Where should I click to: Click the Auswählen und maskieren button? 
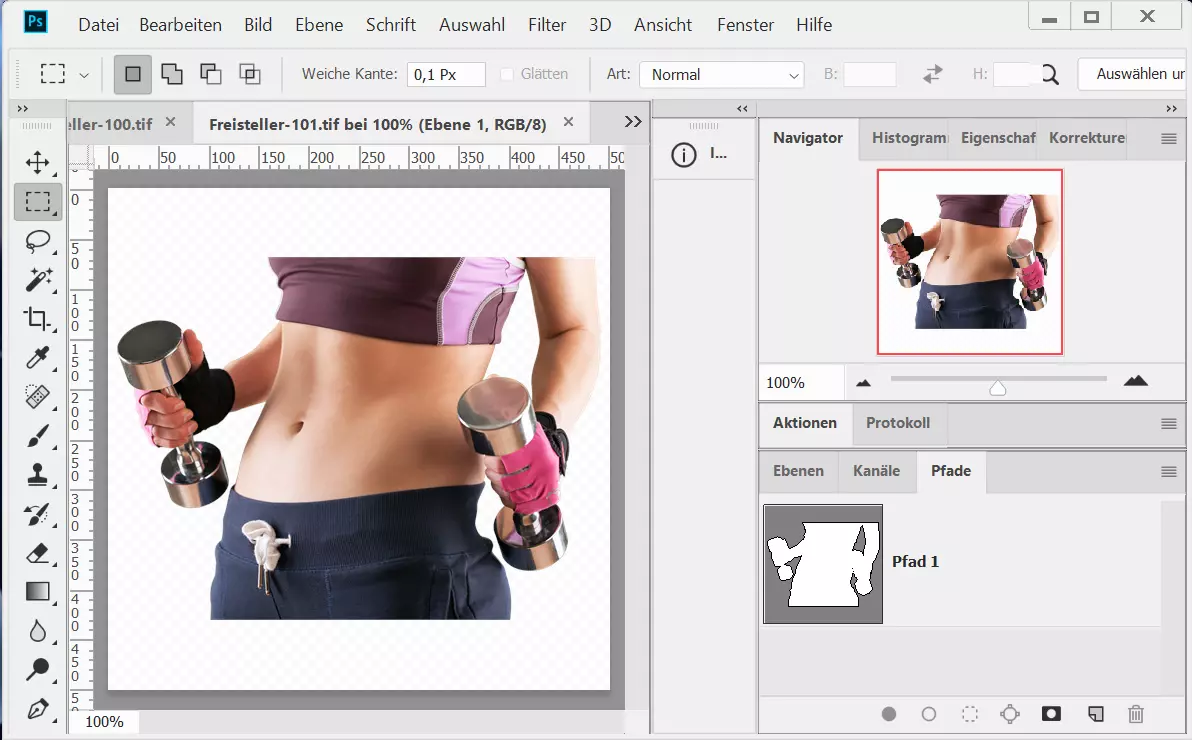click(1136, 74)
